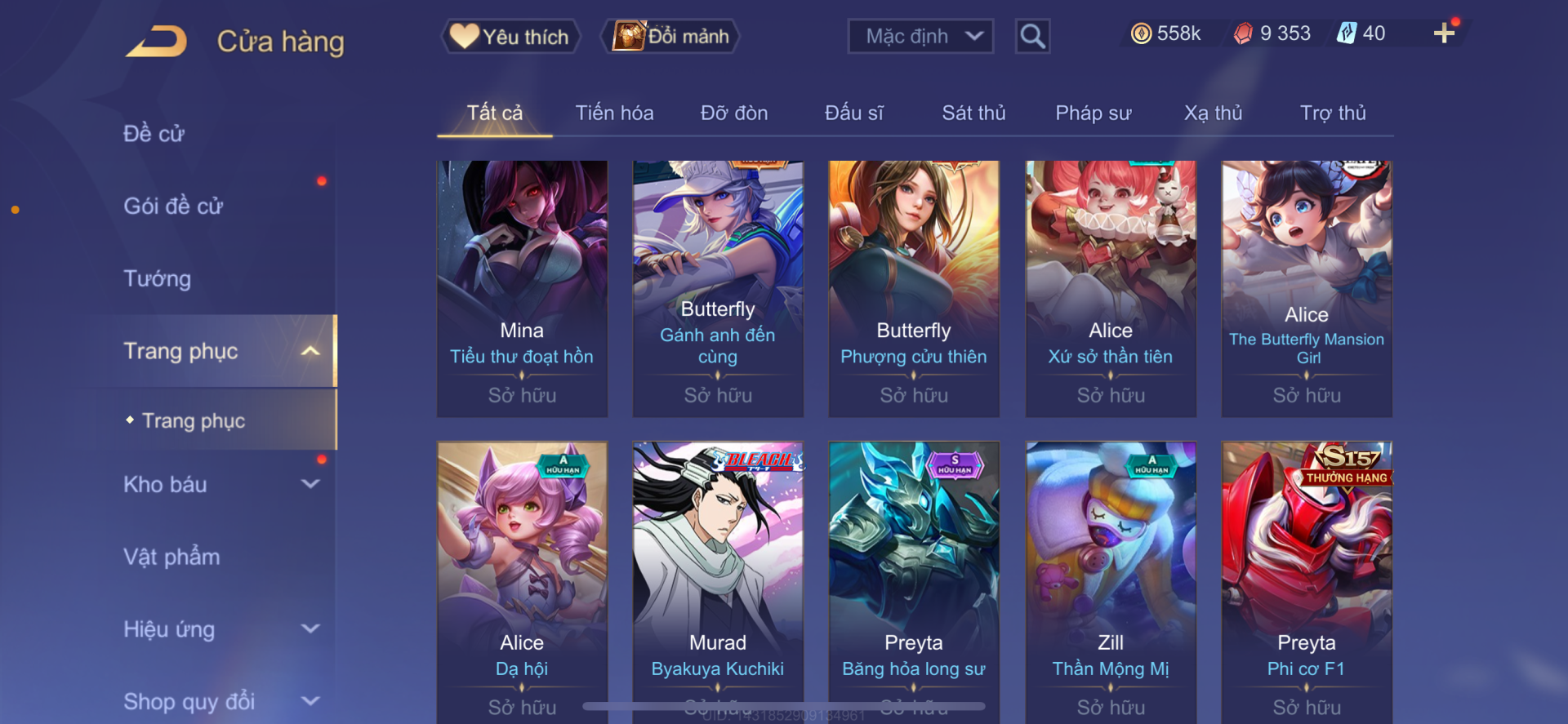Image resolution: width=1568 pixels, height=724 pixels.
Task: Open the Mặc định sort dropdown
Action: (920, 36)
